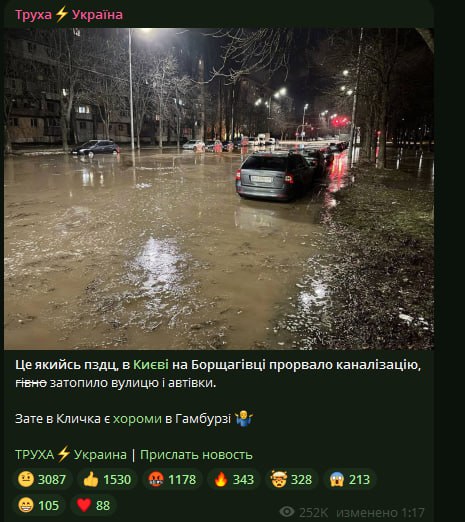Viewport: 465px width, 522px height.
Task: Click the shrugging person emoji
Action: pyautogui.click(x=244, y=418)
